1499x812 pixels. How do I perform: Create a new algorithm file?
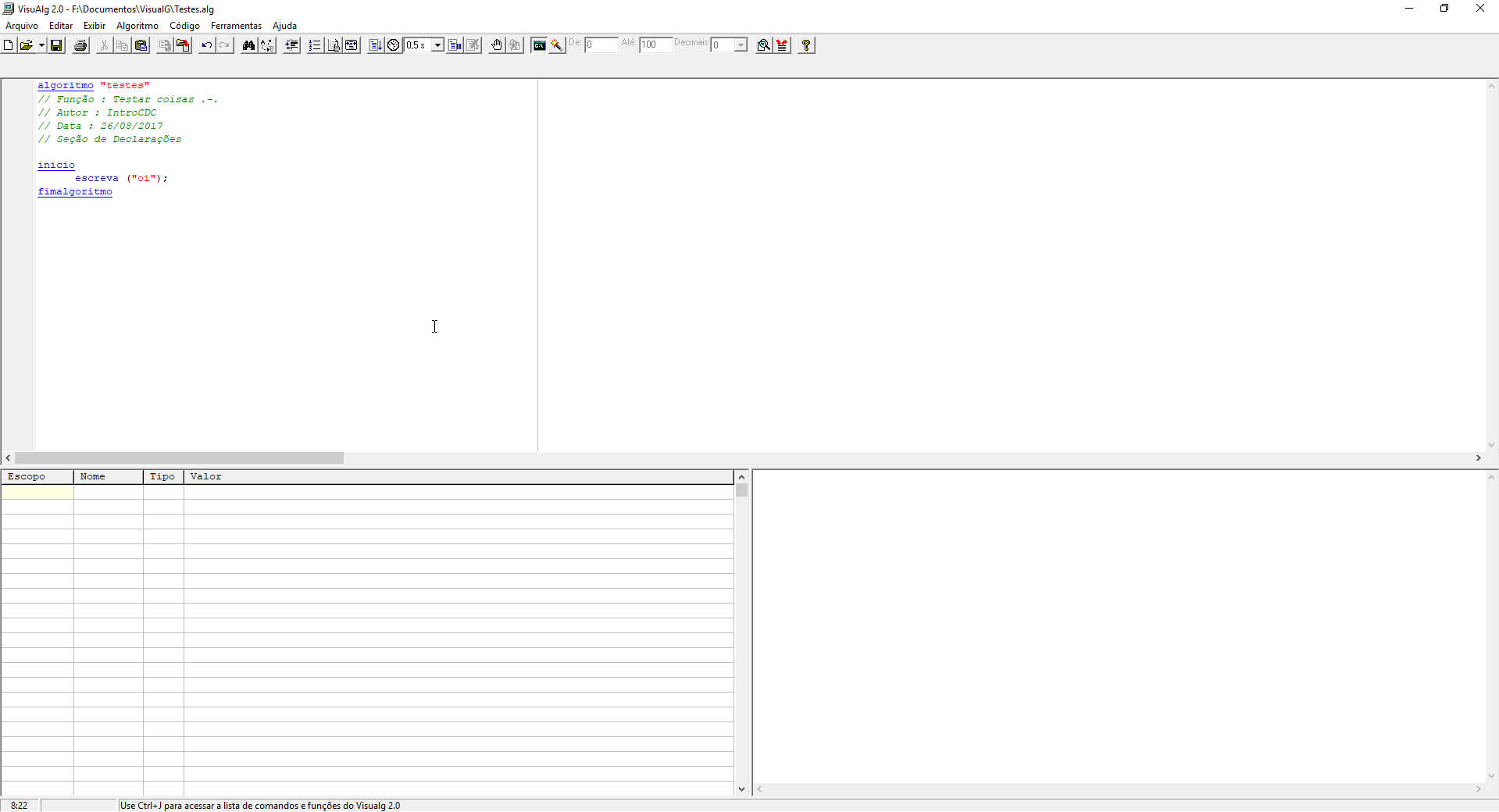pos(9,45)
